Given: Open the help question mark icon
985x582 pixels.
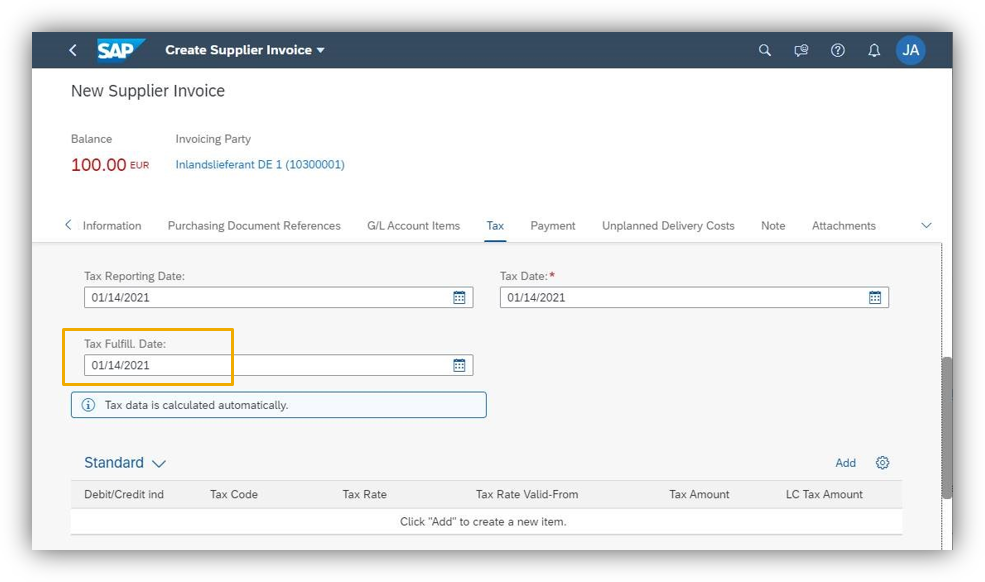Looking at the screenshot, I should (838, 50).
